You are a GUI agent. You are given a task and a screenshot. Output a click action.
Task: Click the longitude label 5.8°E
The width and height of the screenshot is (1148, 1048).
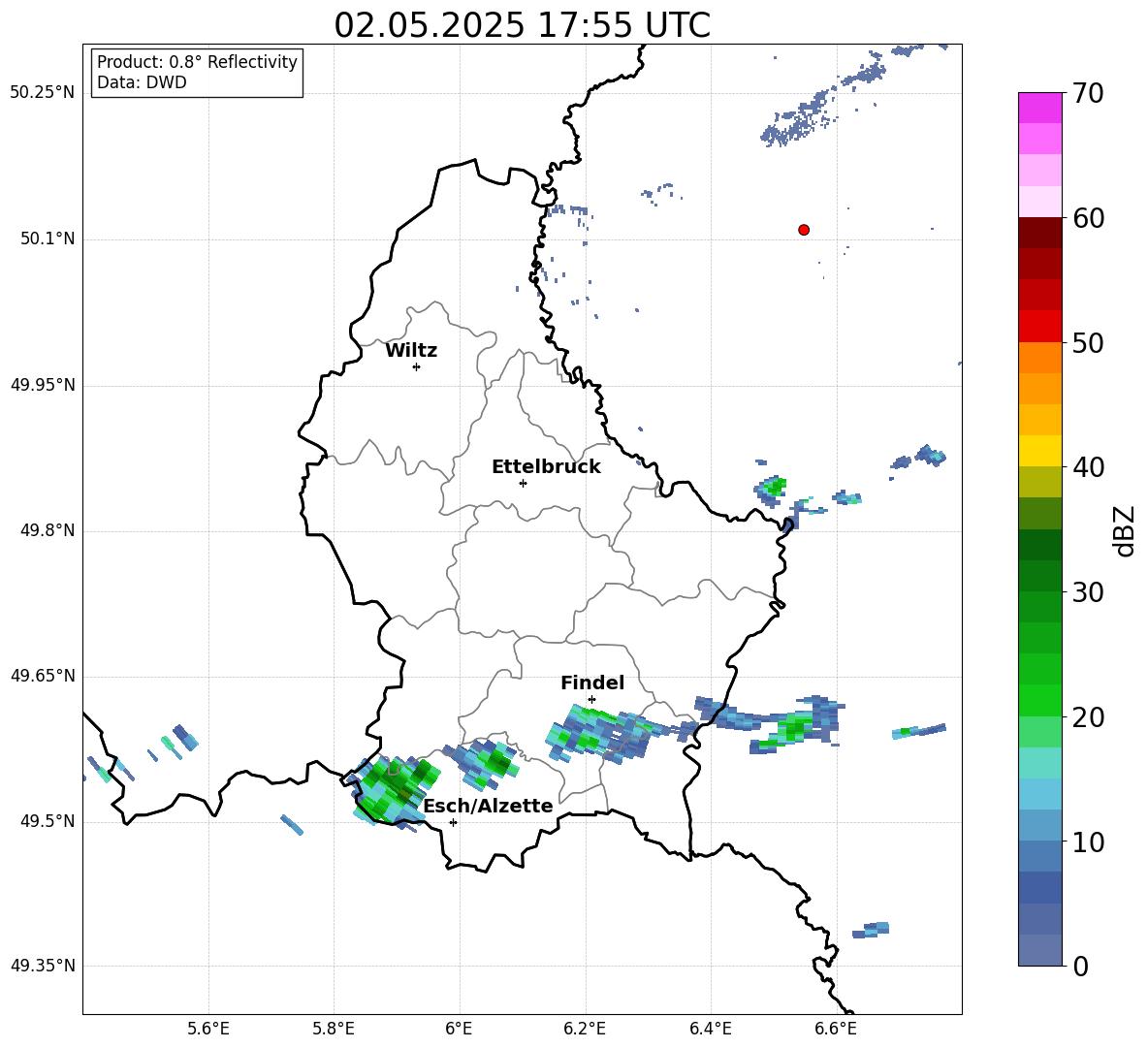click(x=334, y=1029)
